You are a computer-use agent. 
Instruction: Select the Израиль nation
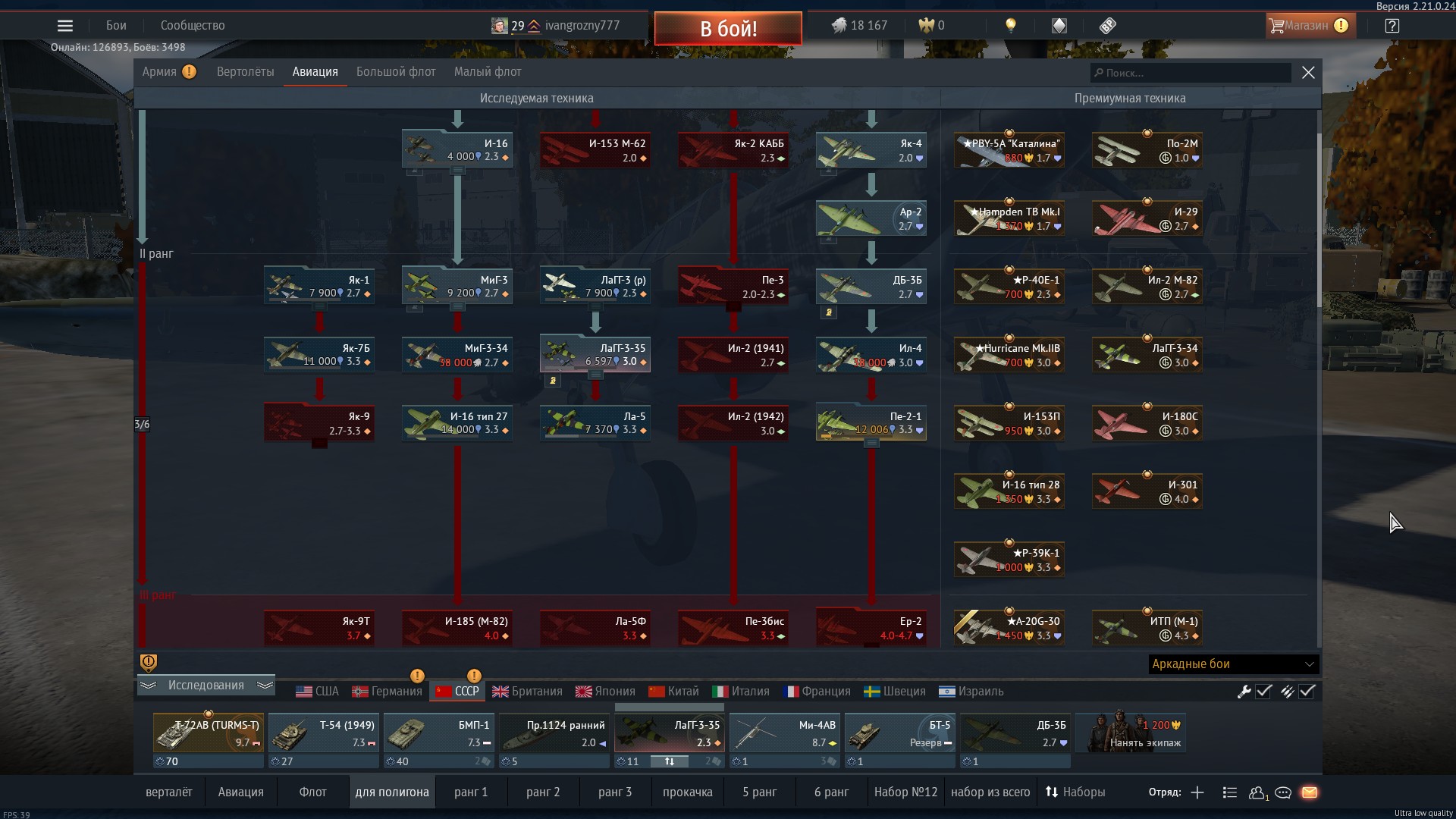tap(971, 692)
